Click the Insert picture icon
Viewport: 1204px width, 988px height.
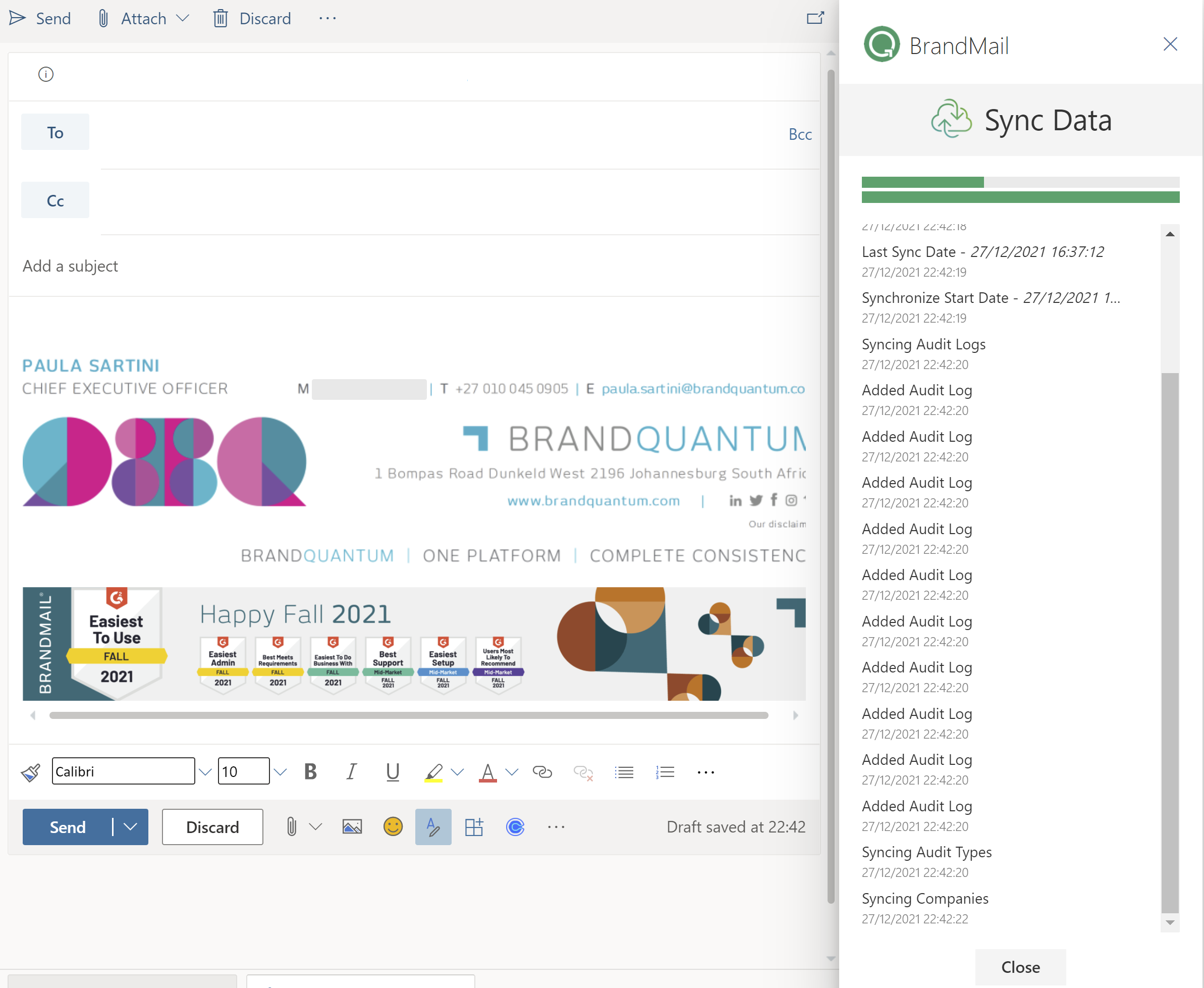[x=352, y=827]
